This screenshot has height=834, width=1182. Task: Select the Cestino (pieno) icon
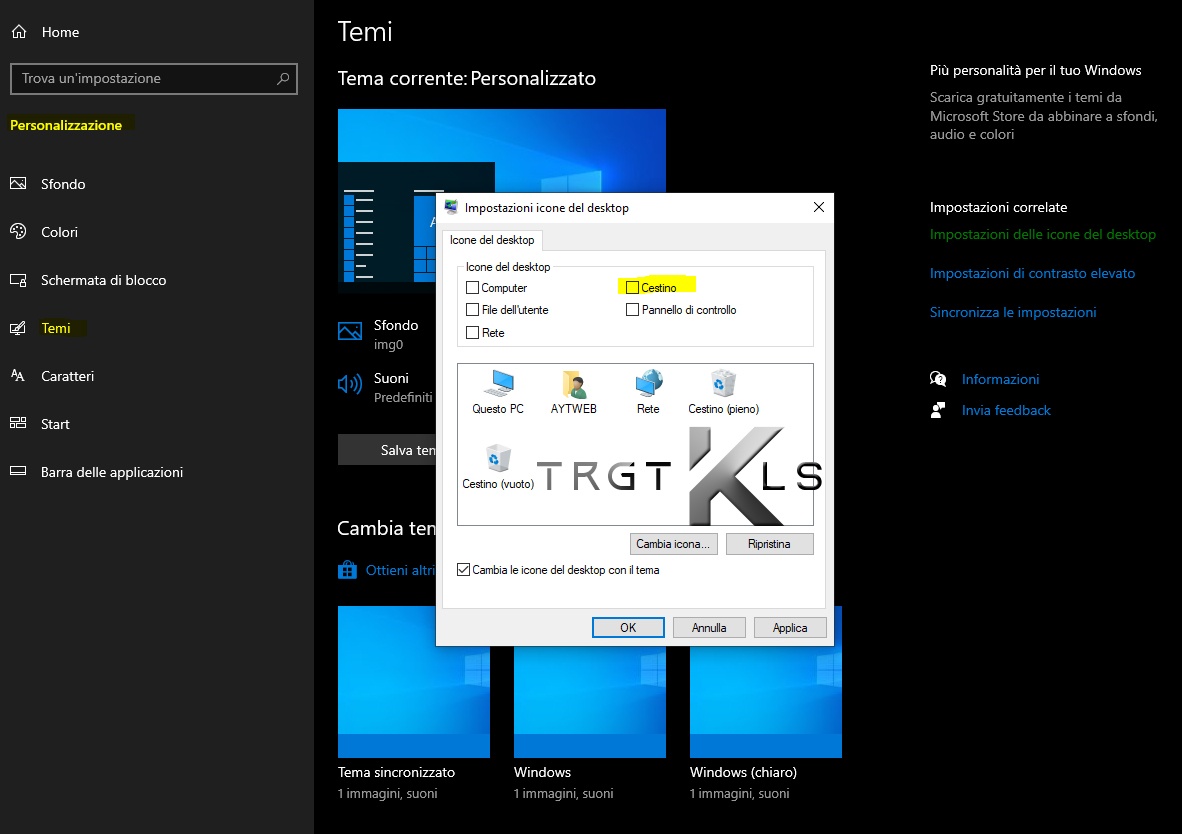(723, 385)
